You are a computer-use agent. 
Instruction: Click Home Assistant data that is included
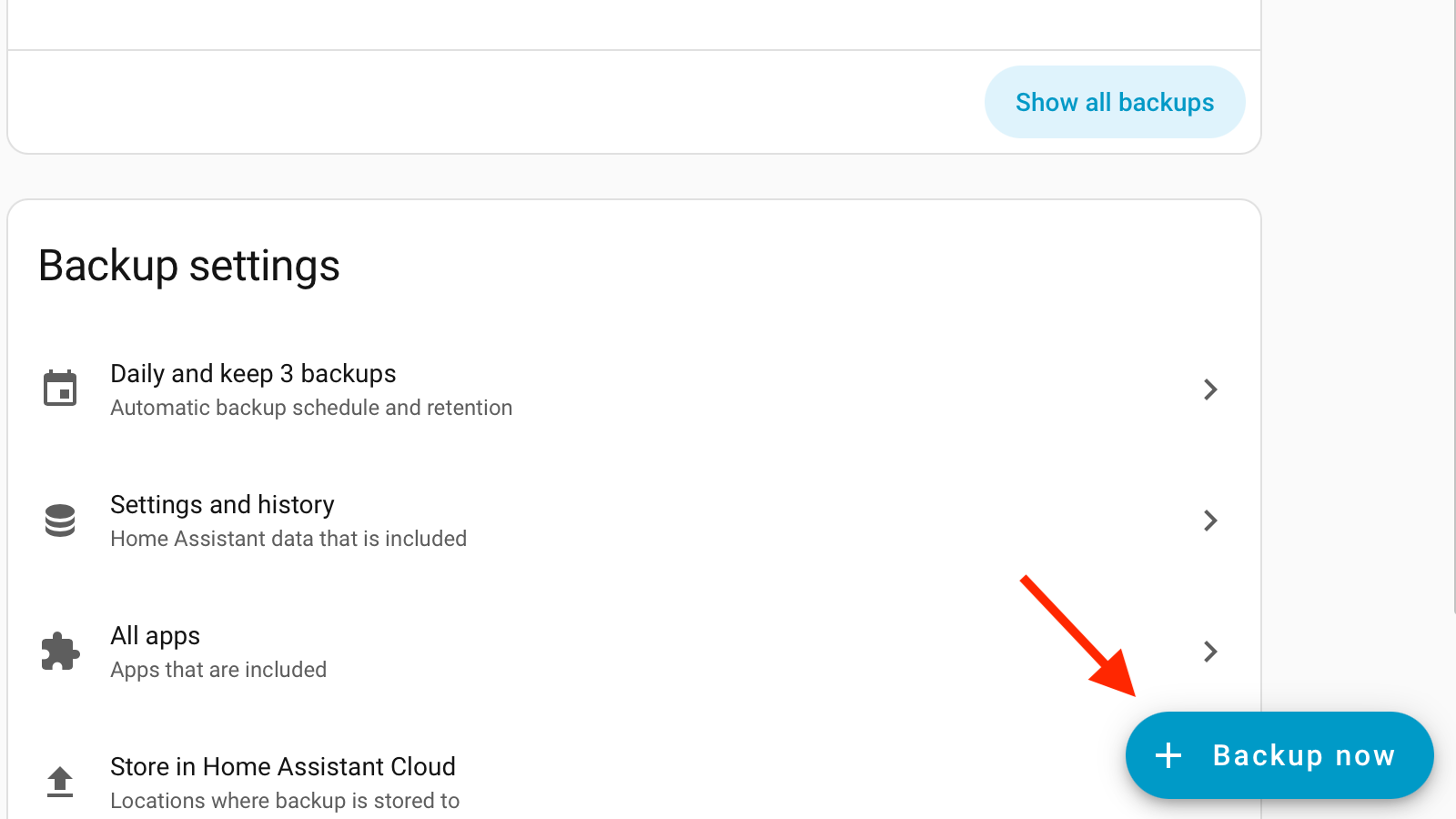288,539
